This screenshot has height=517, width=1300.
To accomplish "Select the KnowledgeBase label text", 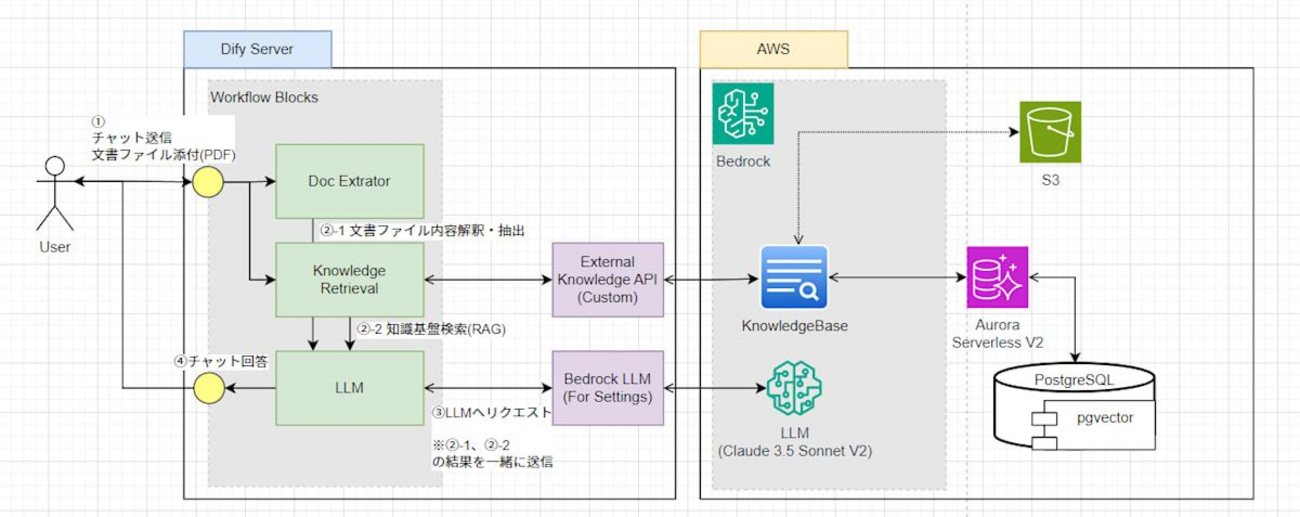I will point(795,325).
